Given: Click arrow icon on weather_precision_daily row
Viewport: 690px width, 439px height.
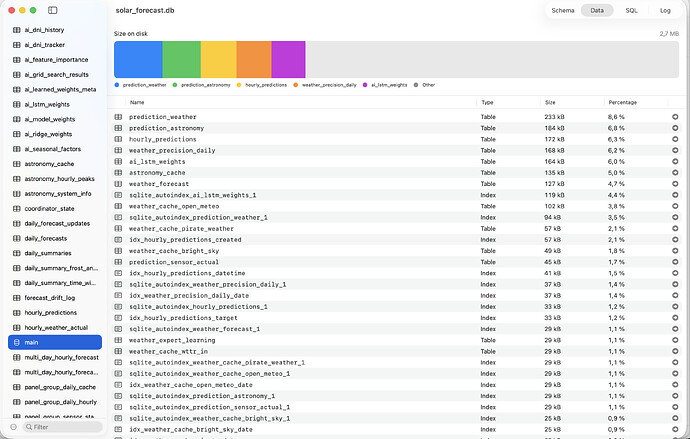Looking at the screenshot, I should pos(675,150).
